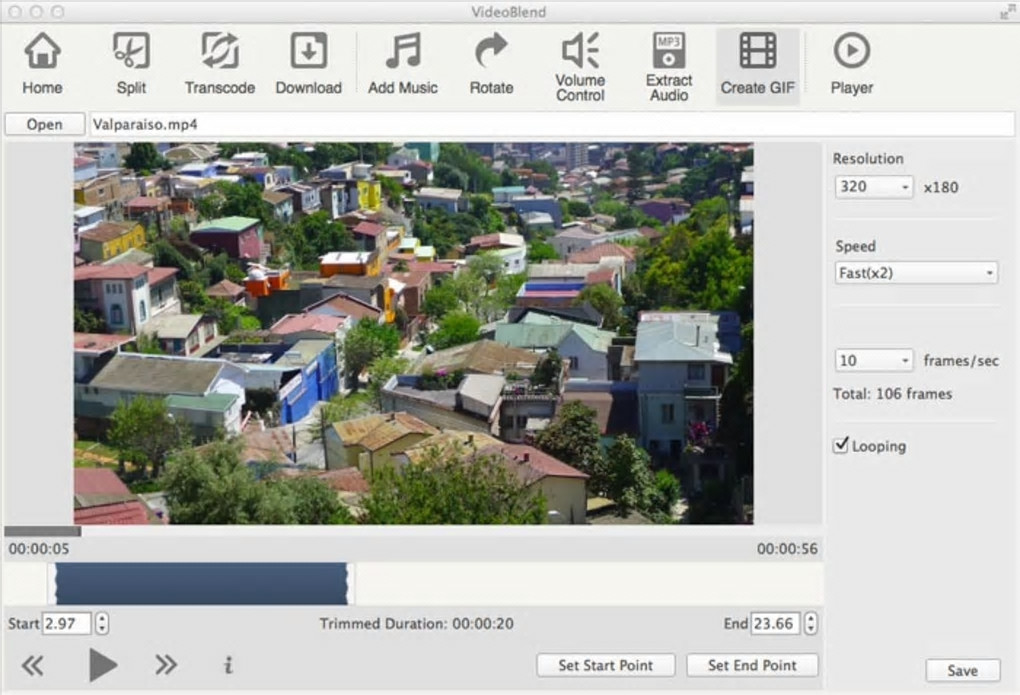The image size is (1020, 695).
Task: Click the Valparaiso.mp4 file path field
Action: coord(552,124)
